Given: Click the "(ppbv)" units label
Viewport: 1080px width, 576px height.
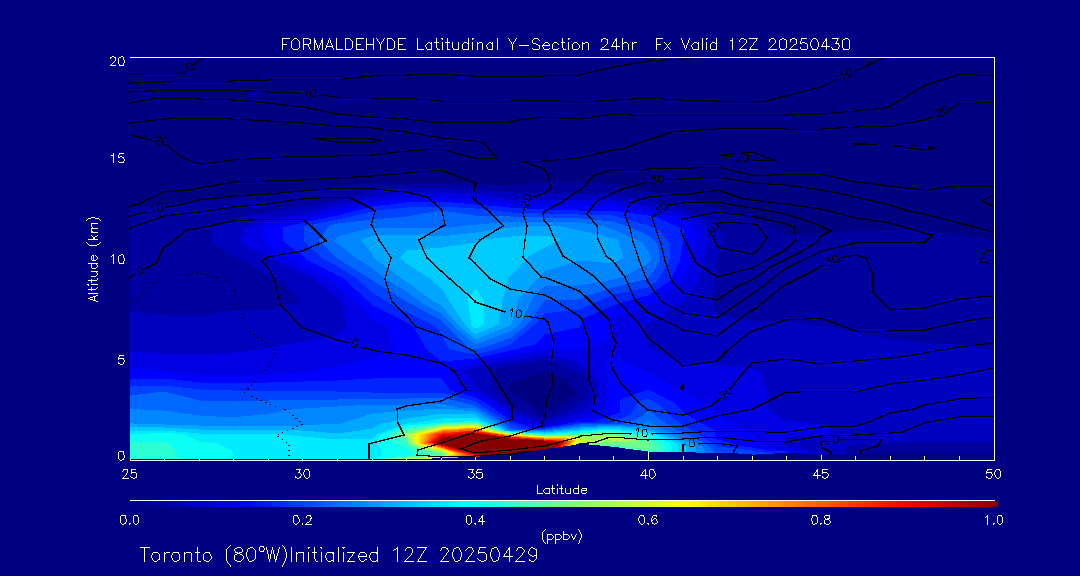Looking at the screenshot, I should (x=561, y=536).
